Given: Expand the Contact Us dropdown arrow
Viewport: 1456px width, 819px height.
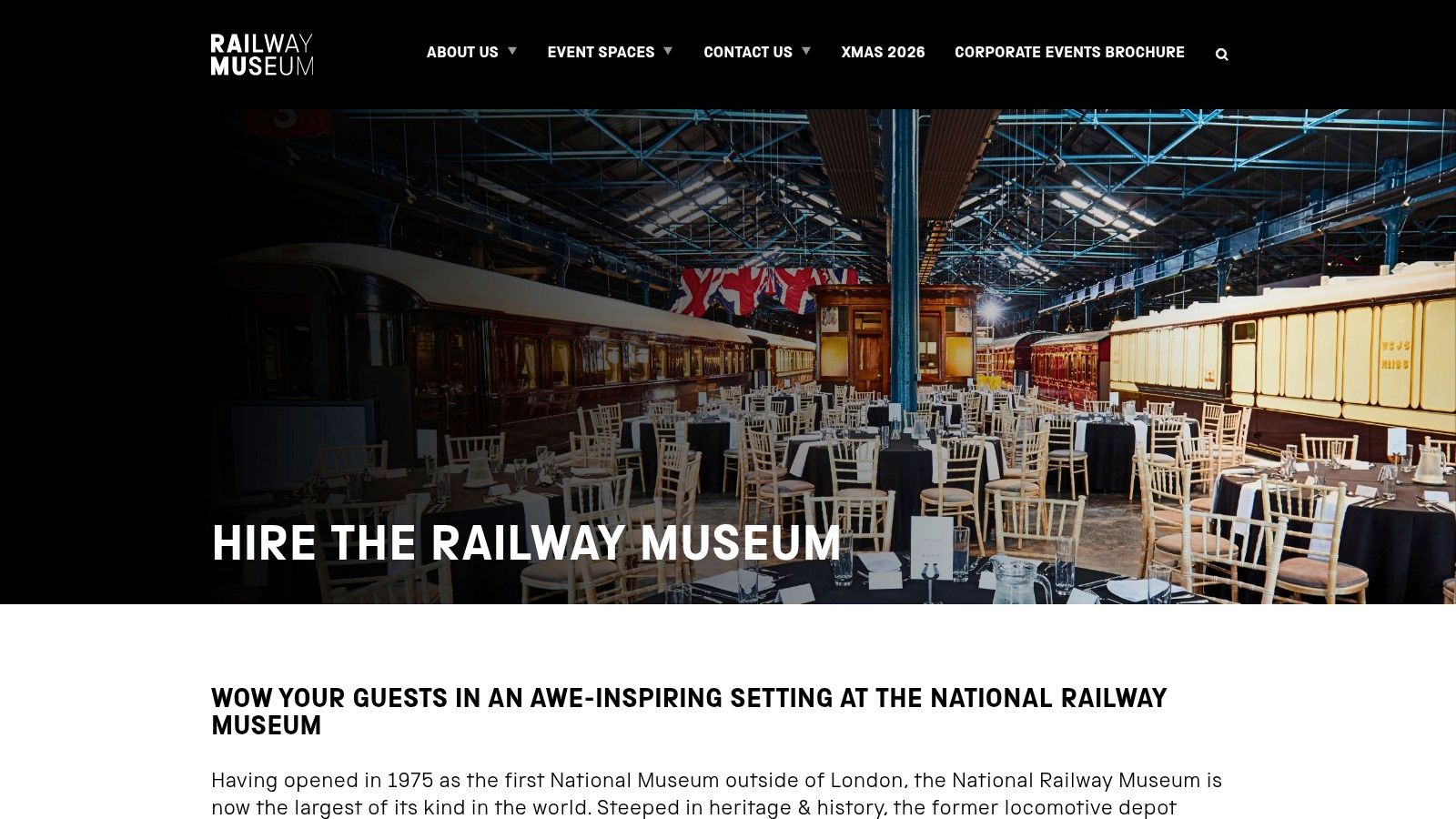Looking at the screenshot, I should (x=806, y=51).
